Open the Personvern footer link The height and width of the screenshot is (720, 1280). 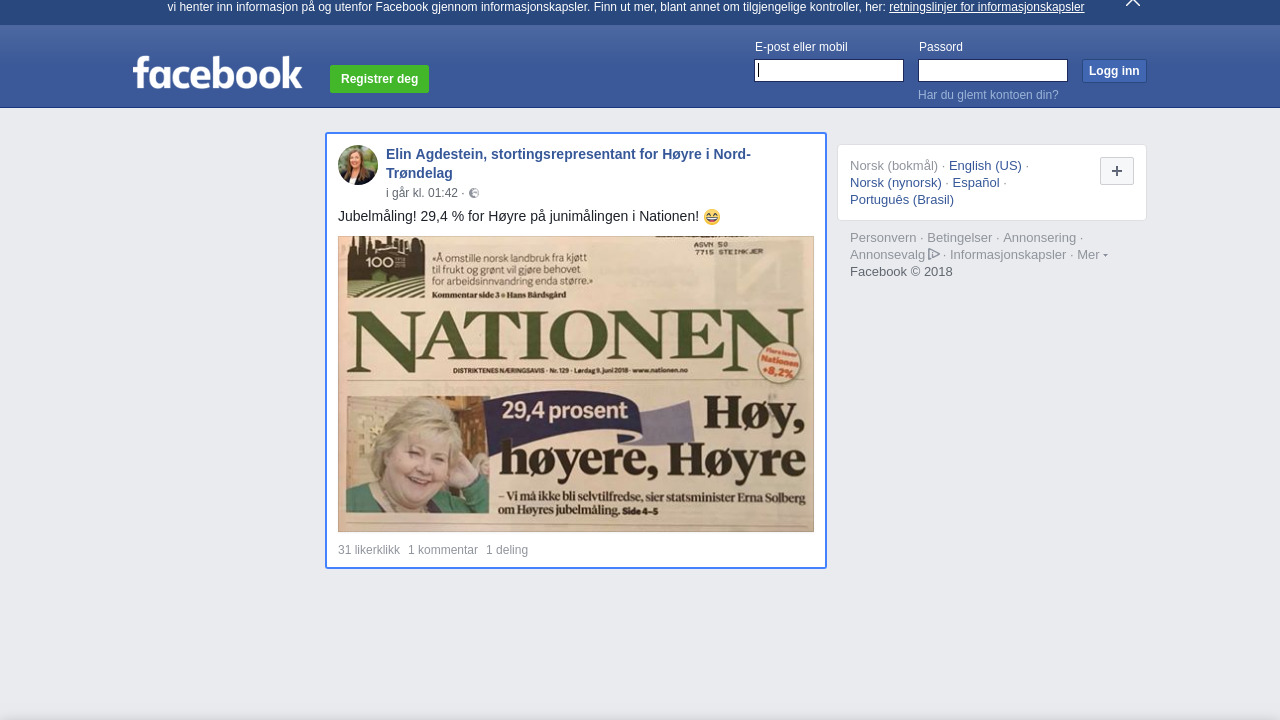click(x=883, y=238)
